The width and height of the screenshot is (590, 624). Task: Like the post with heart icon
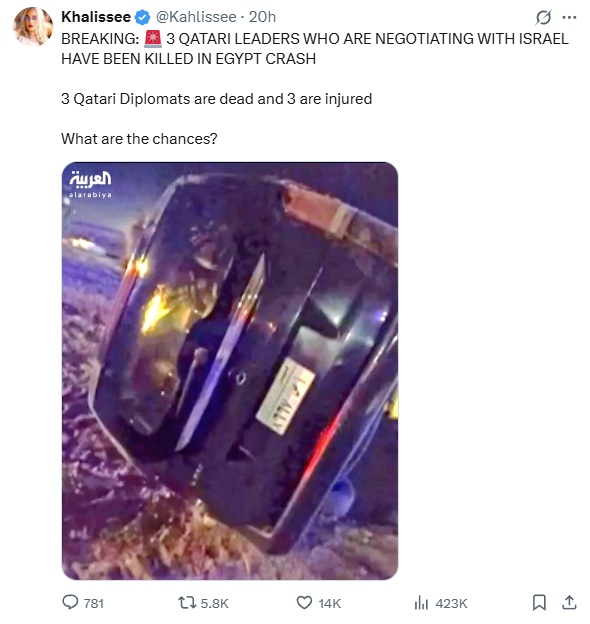pos(304,603)
